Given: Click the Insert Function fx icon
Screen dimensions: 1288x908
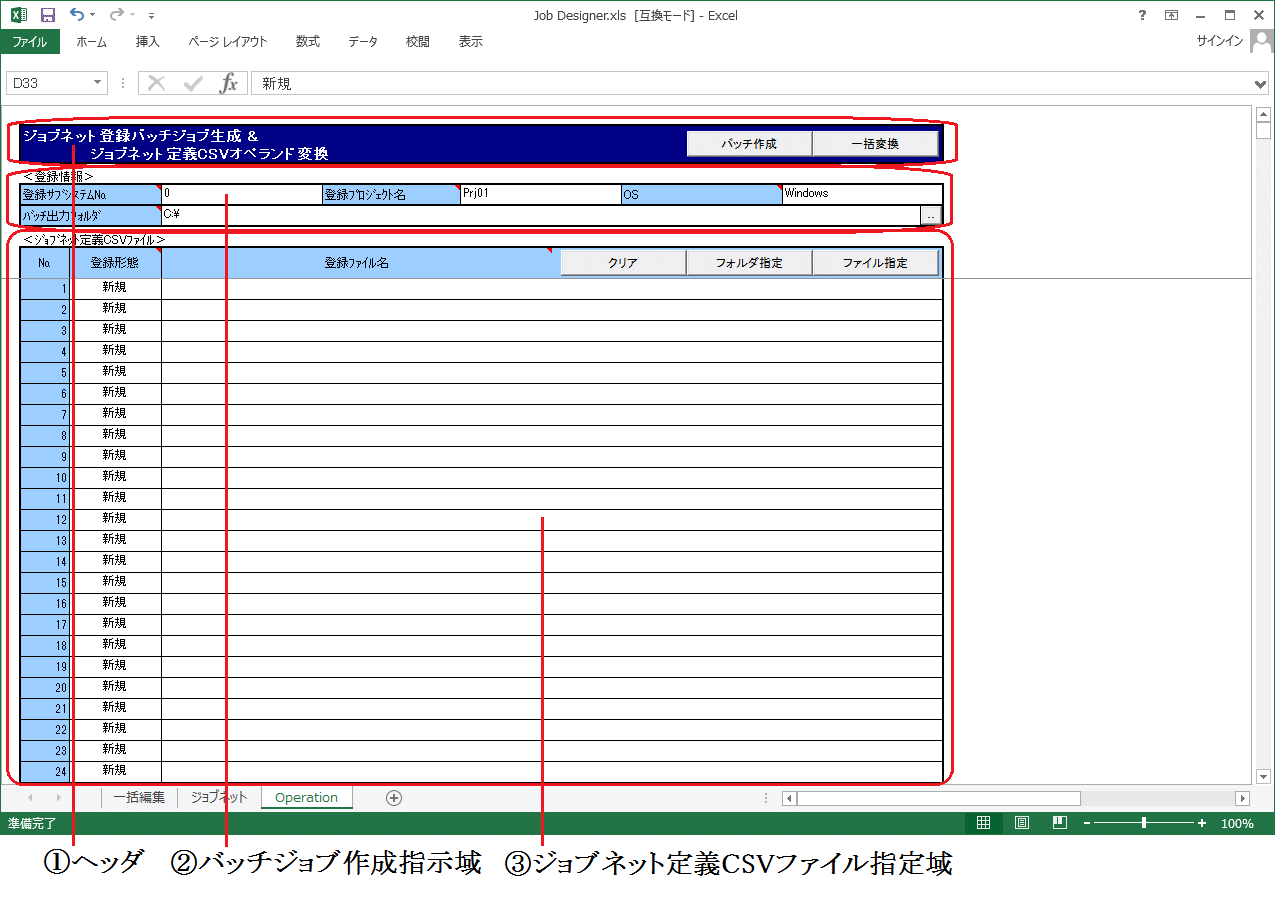Looking at the screenshot, I should [x=229, y=84].
